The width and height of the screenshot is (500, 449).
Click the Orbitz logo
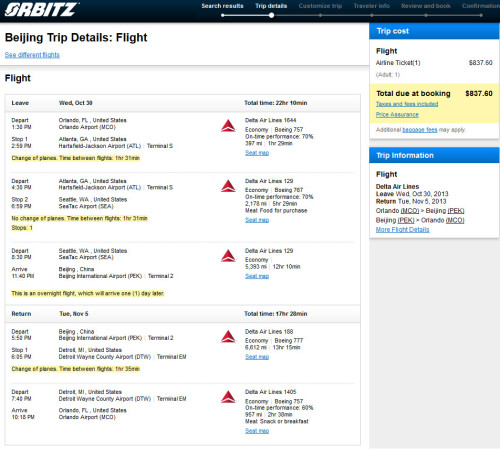click(x=41, y=9)
